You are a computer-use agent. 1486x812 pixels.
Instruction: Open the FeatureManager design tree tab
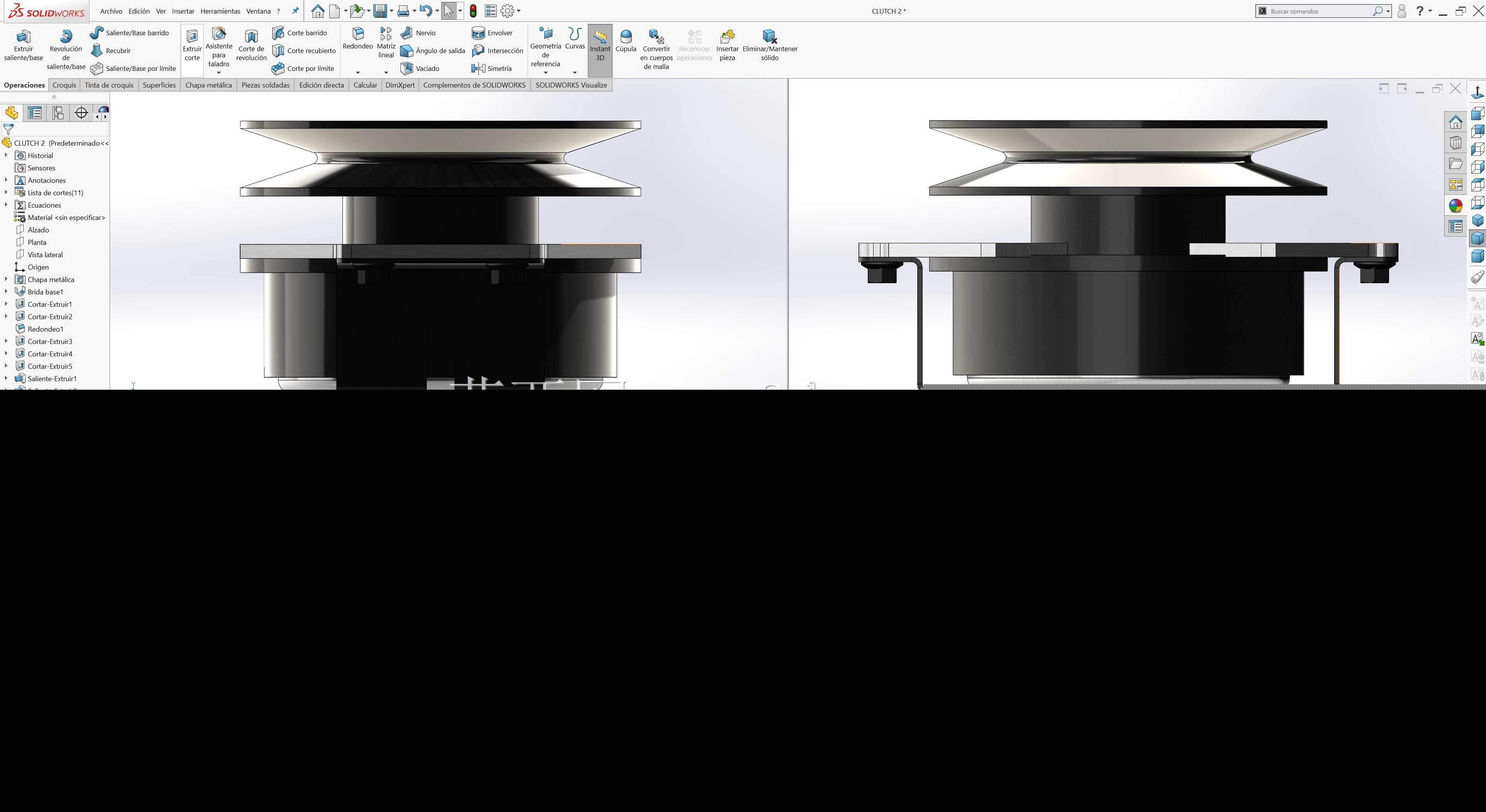coord(12,113)
